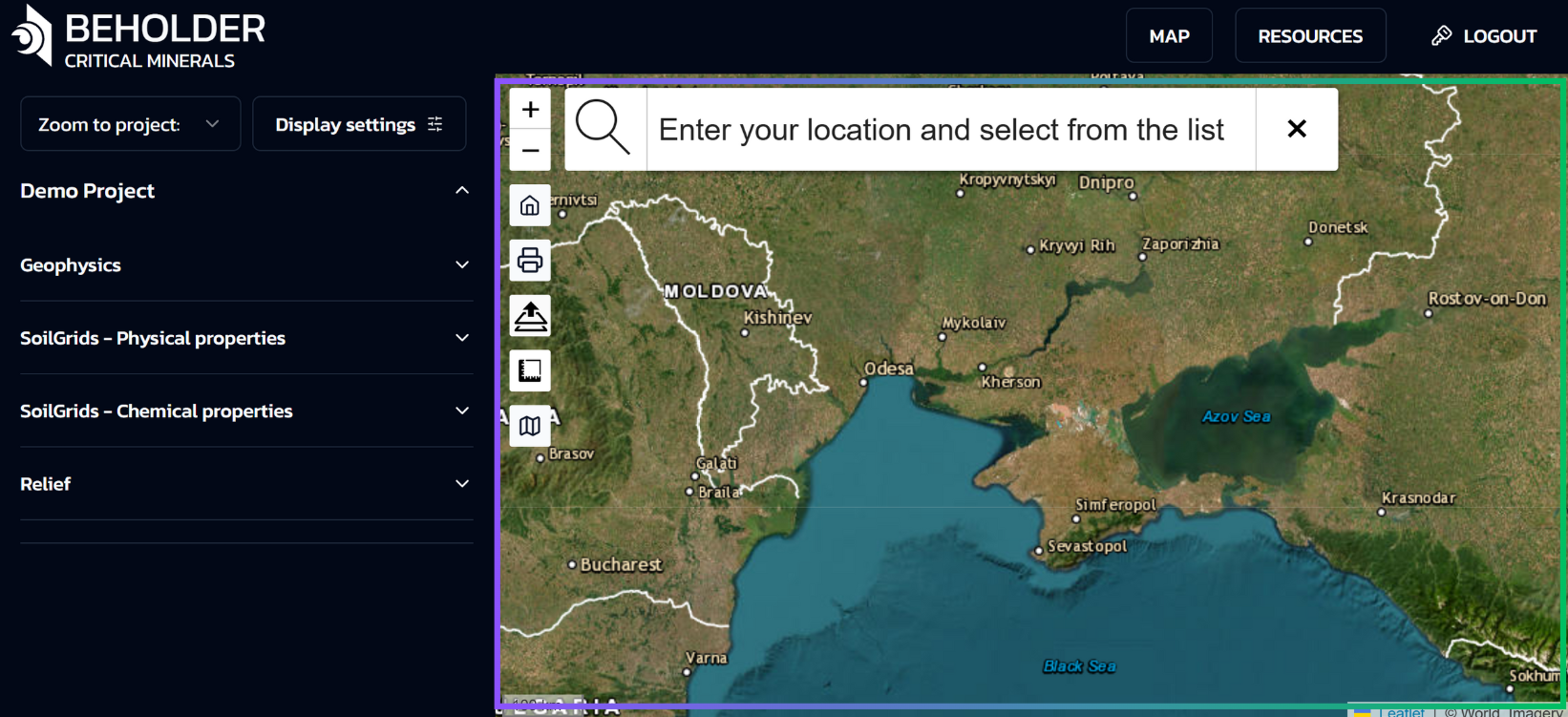Screen dimensions: 1568x717
Task: Click the magnifier search icon
Action: [604, 129]
